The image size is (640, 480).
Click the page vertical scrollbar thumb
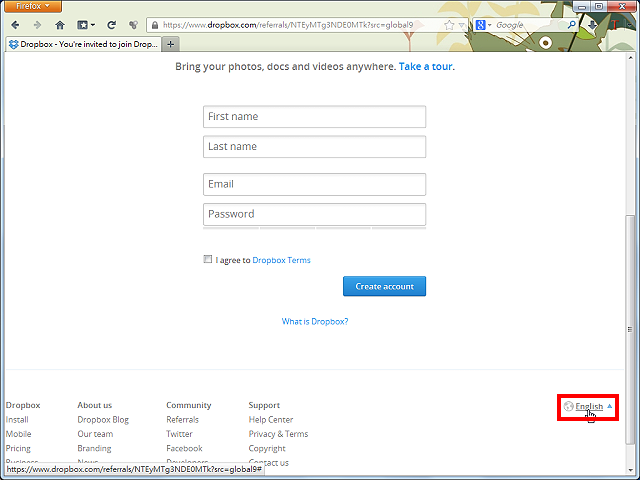tap(630, 329)
